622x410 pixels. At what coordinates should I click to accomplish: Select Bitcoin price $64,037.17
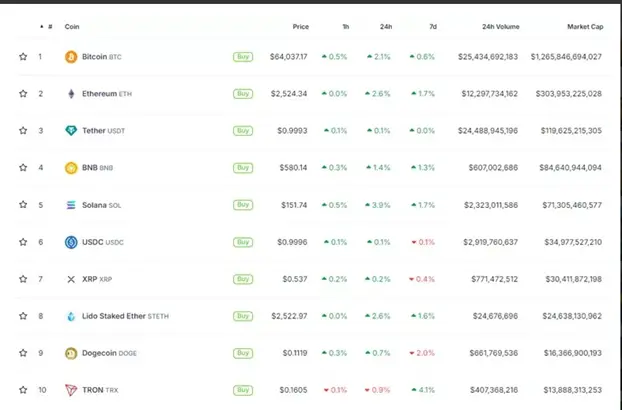click(x=288, y=57)
